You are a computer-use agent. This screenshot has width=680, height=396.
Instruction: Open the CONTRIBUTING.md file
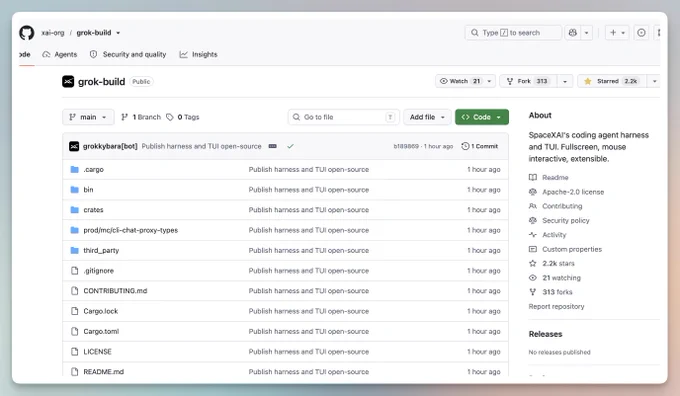pyautogui.click(x=115, y=291)
